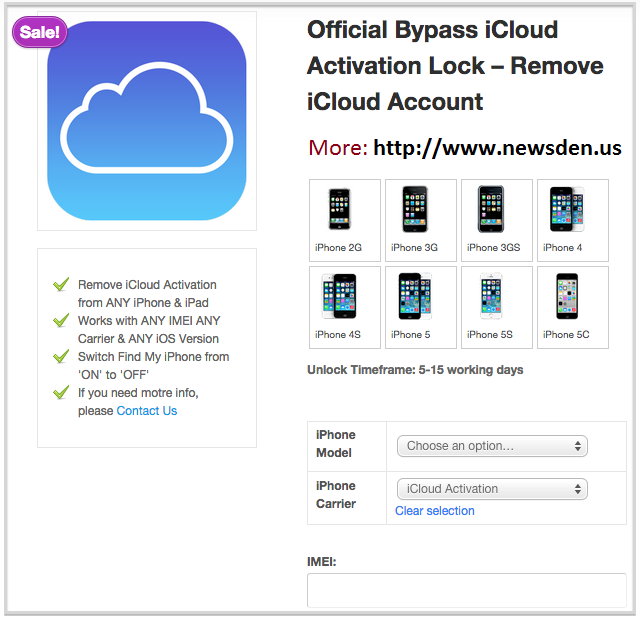The height and width of the screenshot is (617, 640).
Task: Pick the iPhone 5S model tile
Action: click(x=497, y=307)
